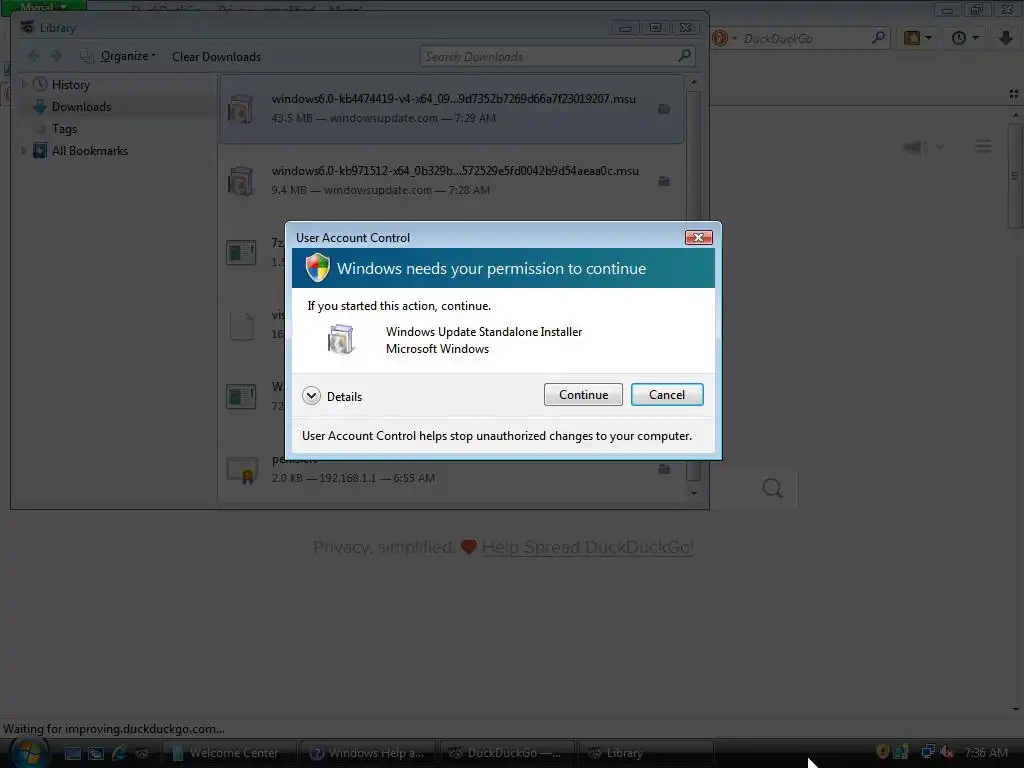The height and width of the screenshot is (768, 1024).
Task: Click Library downloads list scroll down arrow
Action: pos(694,493)
